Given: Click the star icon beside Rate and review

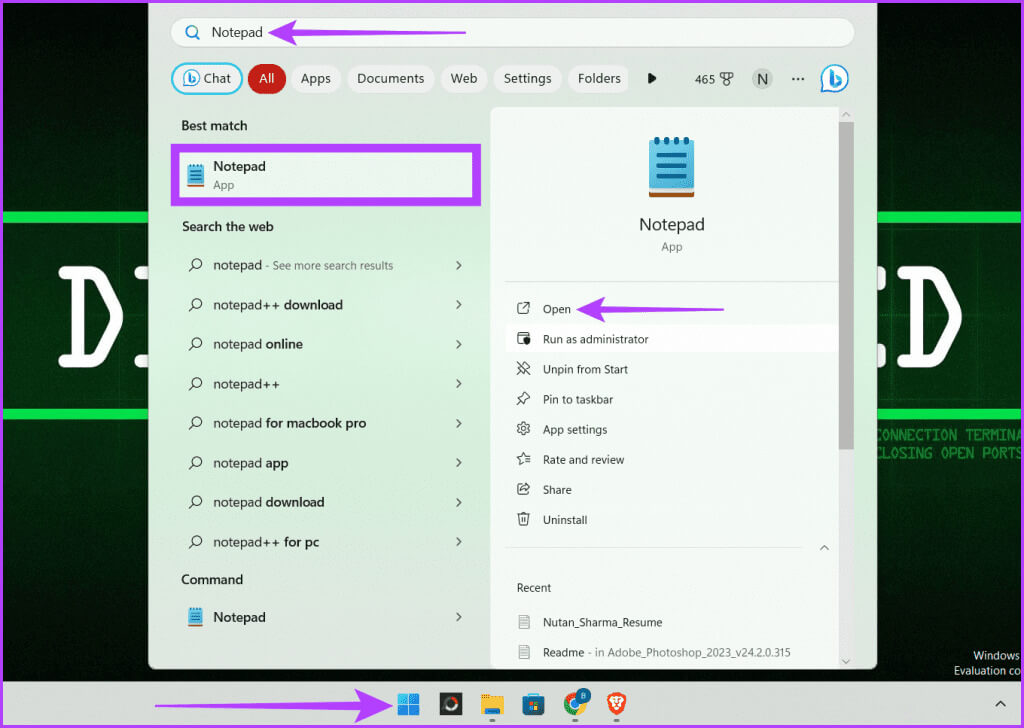Looking at the screenshot, I should coord(523,458).
